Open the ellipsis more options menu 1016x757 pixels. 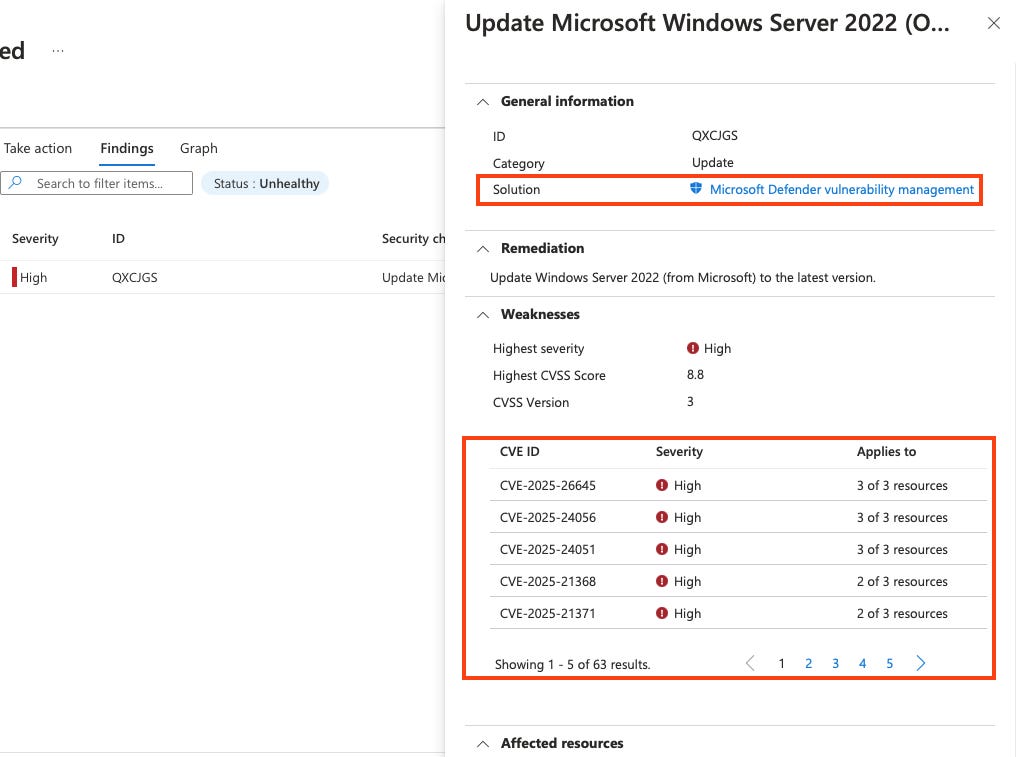point(58,51)
